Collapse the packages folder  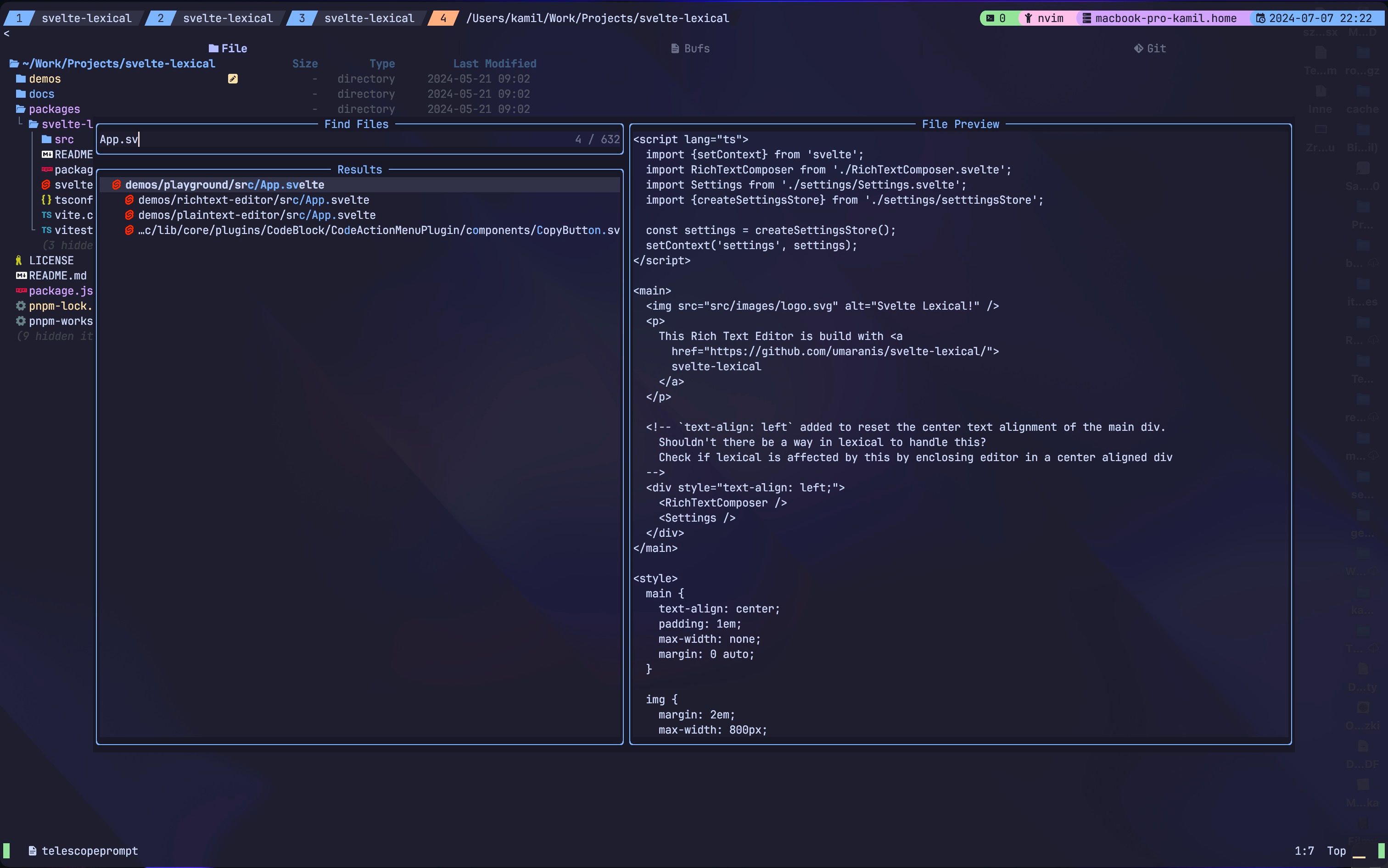click(x=48, y=109)
